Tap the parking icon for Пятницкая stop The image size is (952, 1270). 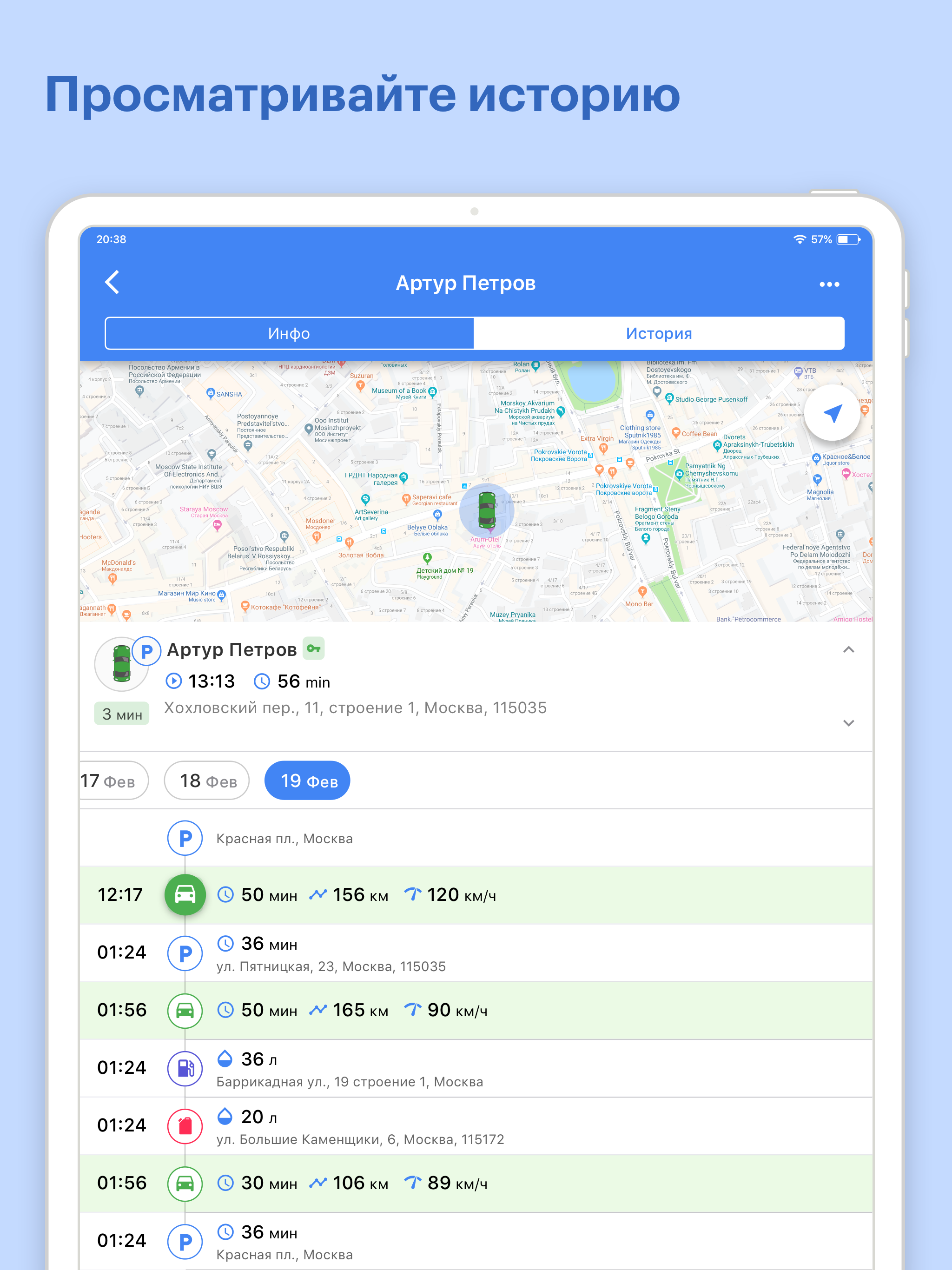click(x=185, y=952)
